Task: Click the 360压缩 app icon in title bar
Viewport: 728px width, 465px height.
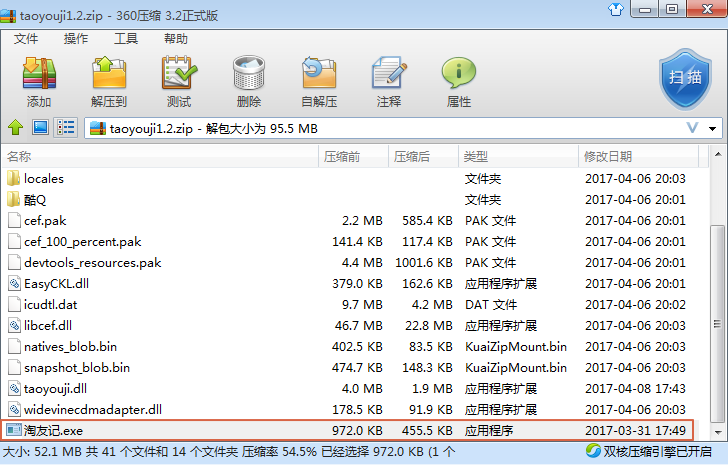Action: (8, 15)
